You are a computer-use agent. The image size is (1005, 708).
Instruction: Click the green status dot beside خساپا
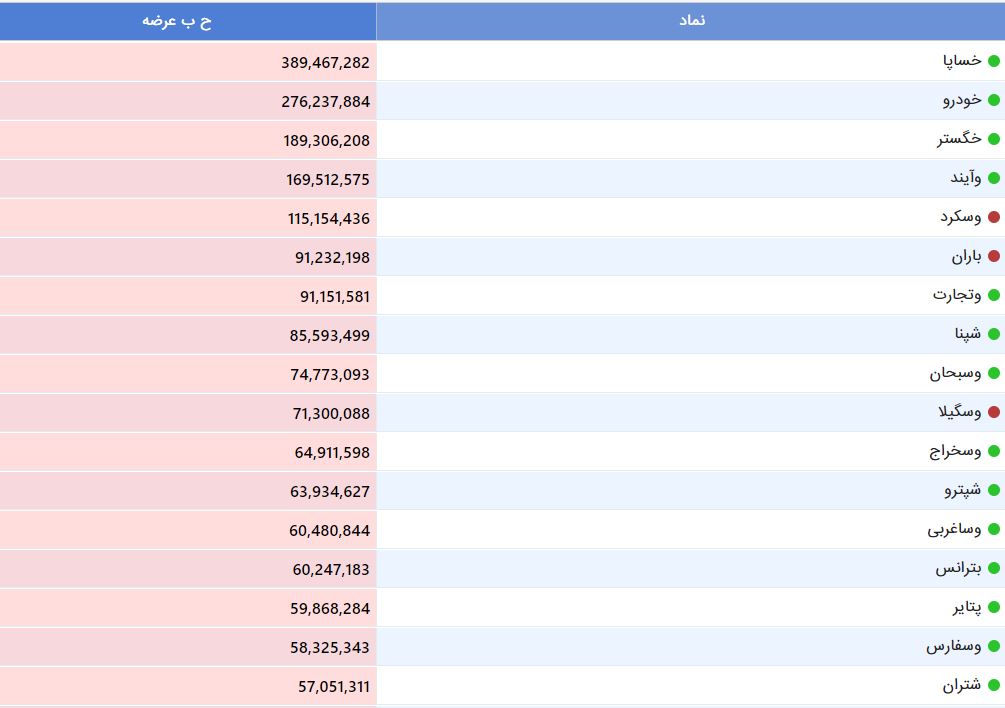[994, 61]
